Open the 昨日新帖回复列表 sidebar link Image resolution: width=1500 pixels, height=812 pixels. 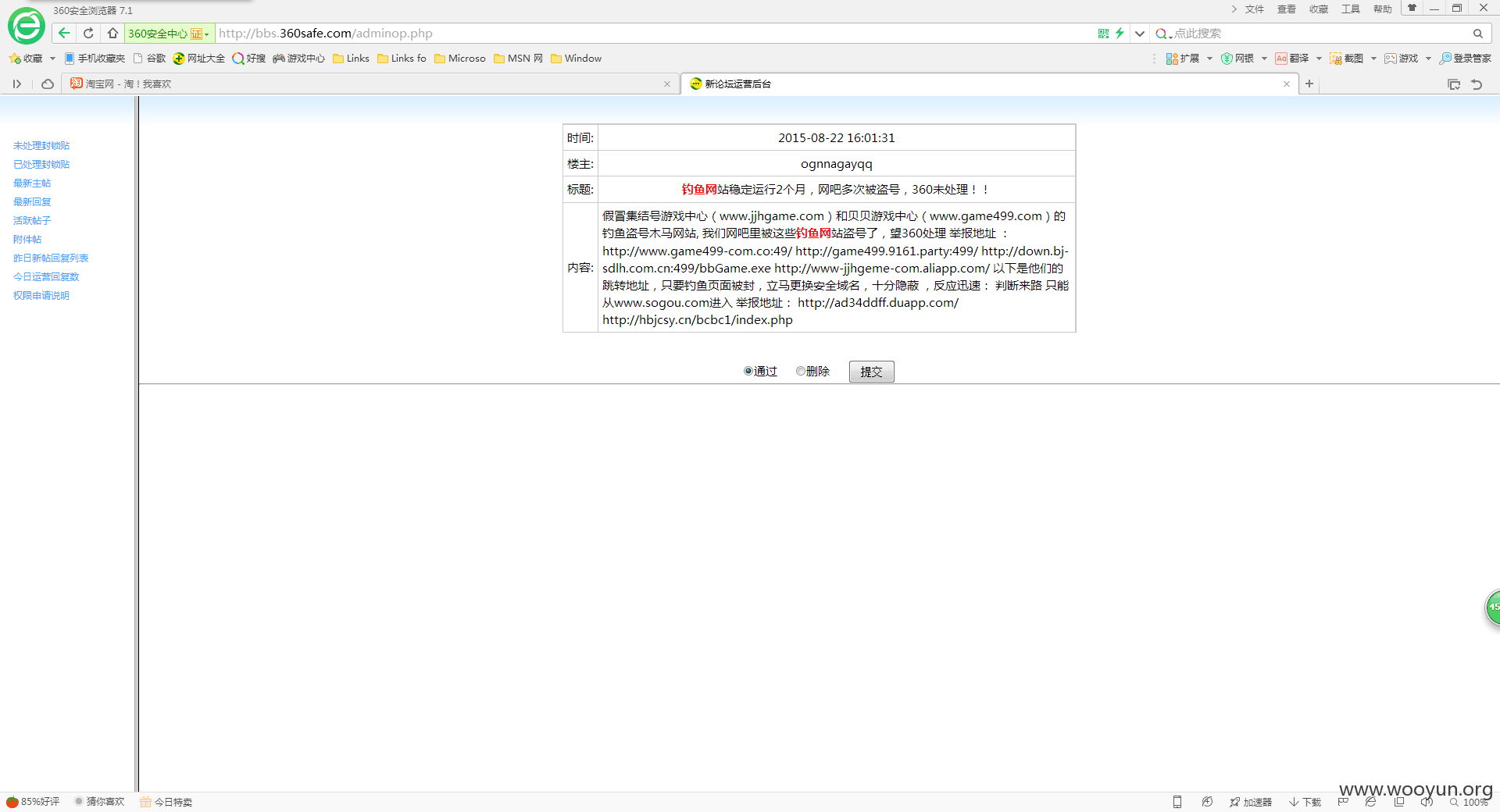point(51,258)
